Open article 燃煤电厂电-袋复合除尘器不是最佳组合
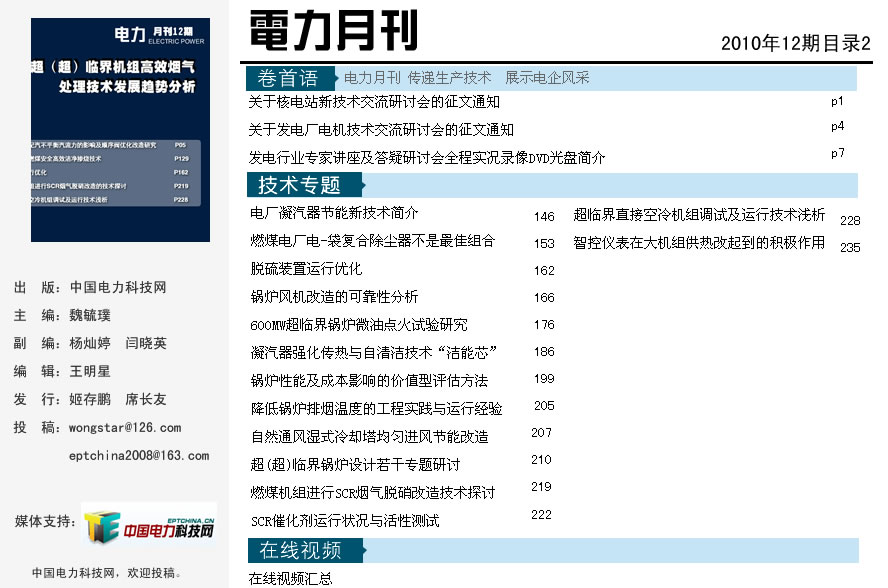888x588 pixels. (x=373, y=241)
